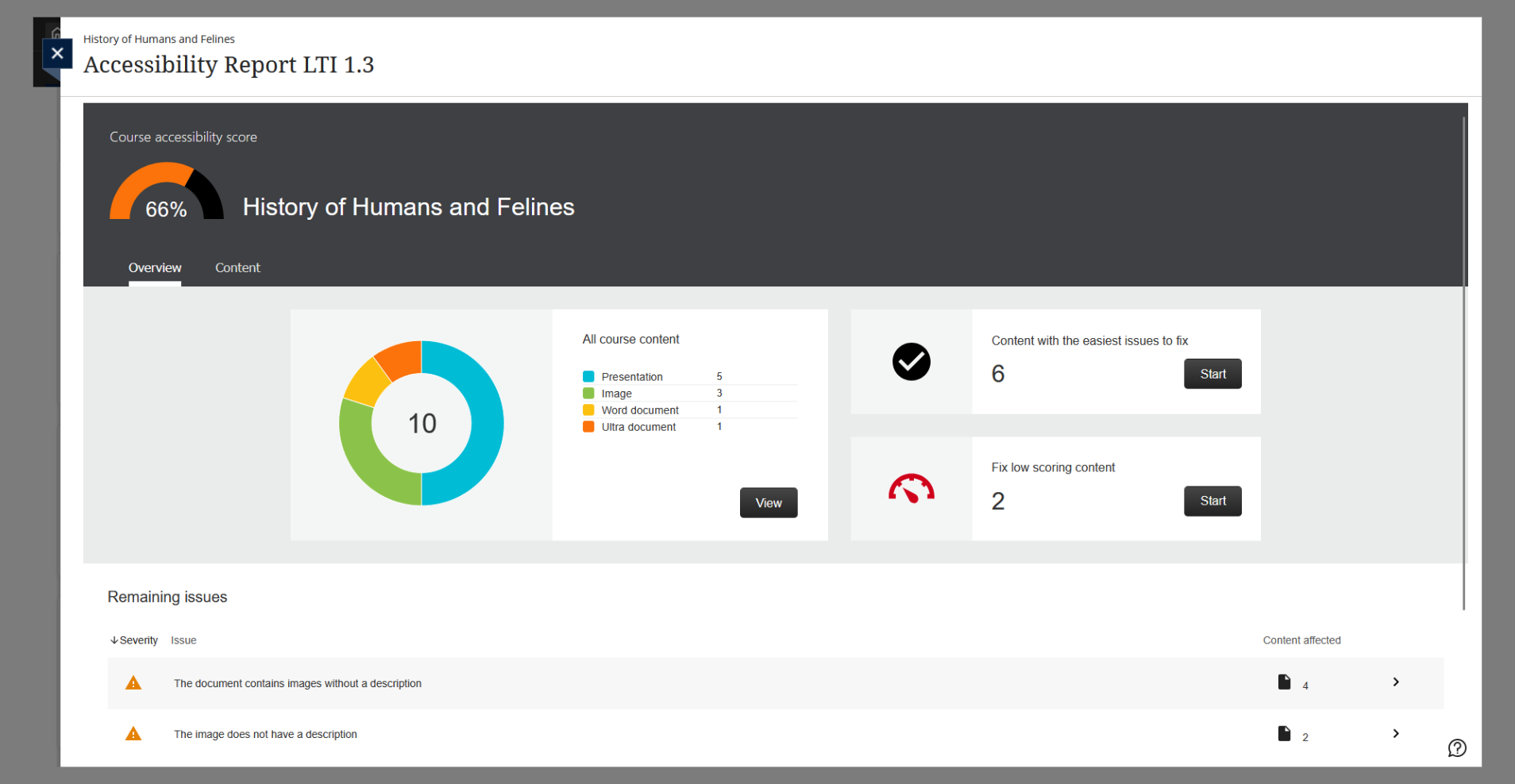Select the Overview tab

click(x=154, y=267)
